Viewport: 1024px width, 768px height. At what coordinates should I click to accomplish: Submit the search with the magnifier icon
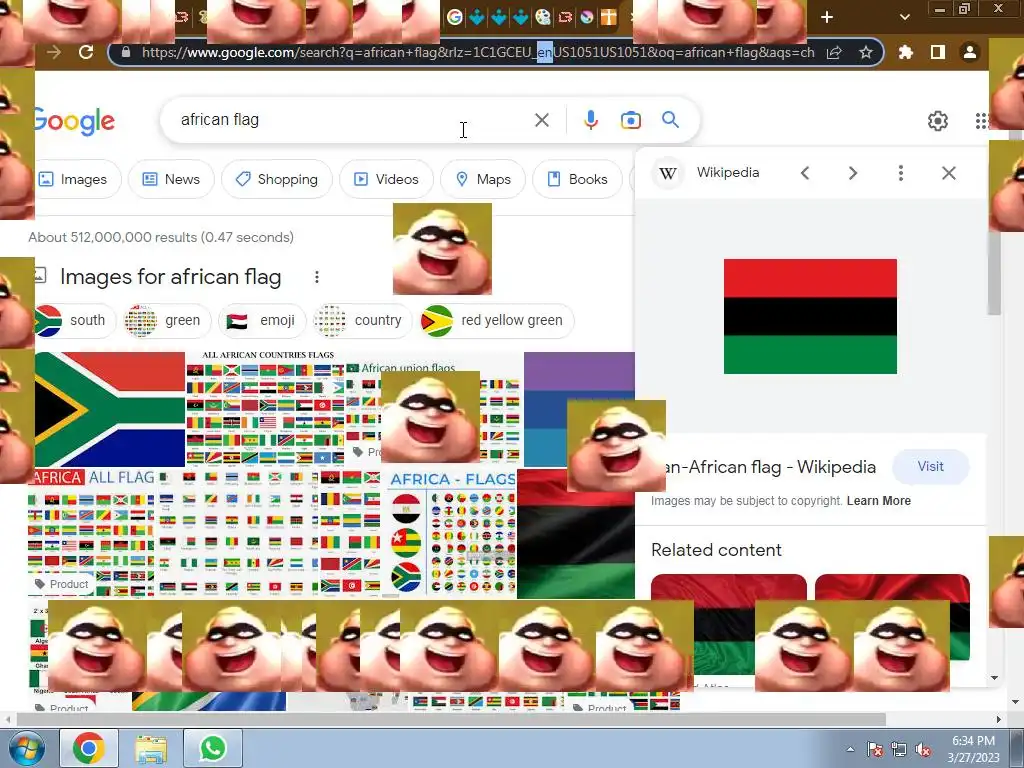[670, 120]
